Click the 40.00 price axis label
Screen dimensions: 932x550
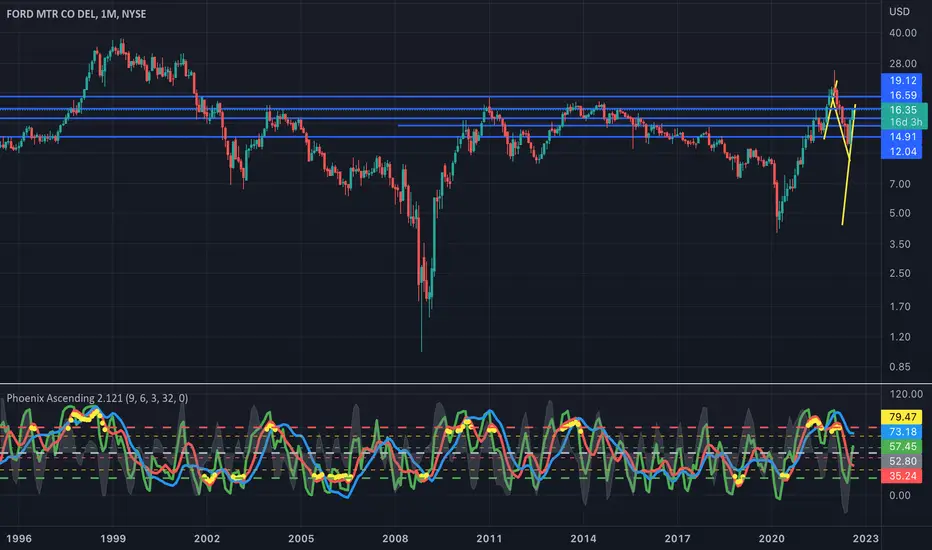(x=902, y=33)
